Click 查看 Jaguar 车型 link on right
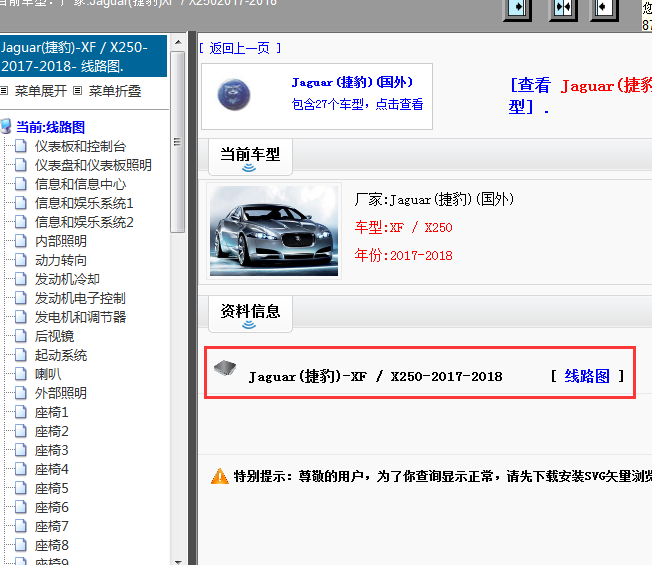Image resolution: width=652 pixels, height=565 pixels. (x=580, y=96)
